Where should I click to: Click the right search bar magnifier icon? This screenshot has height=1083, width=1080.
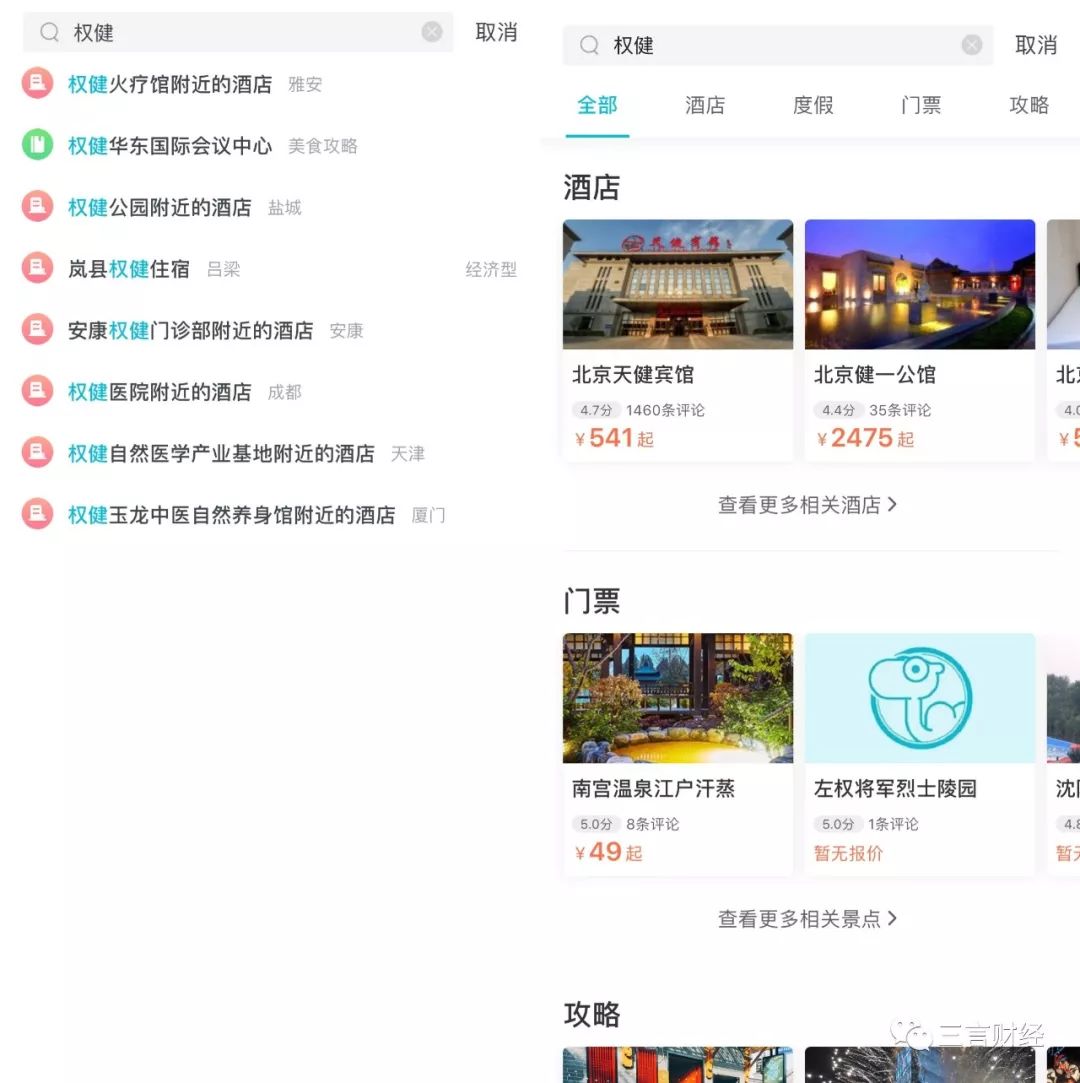pos(589,45)
